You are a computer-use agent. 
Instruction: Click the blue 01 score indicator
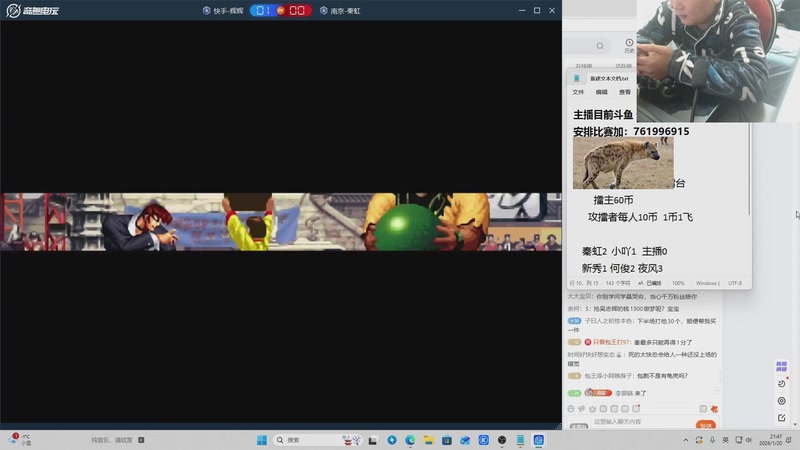tap(263, 10)
